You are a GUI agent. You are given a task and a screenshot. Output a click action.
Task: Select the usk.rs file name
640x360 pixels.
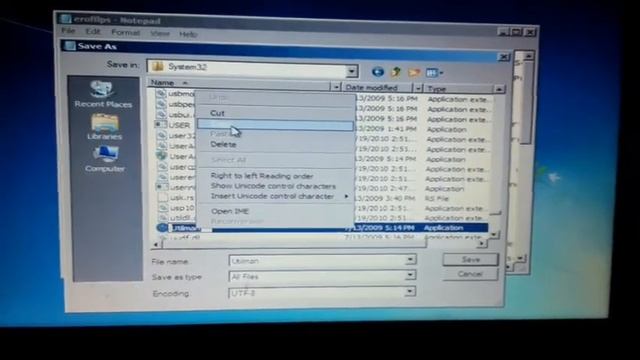[182, 198]
